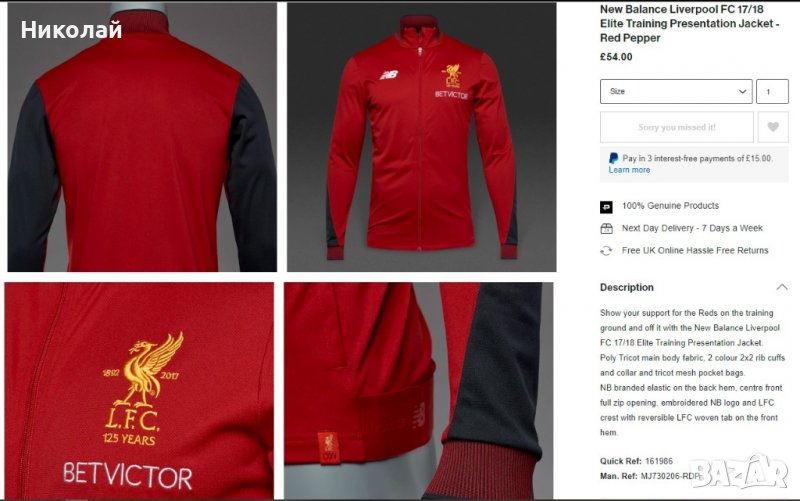Open the full front jacket image
The image size is (800, 501).
pyautogui.click(x=421, y=137)
